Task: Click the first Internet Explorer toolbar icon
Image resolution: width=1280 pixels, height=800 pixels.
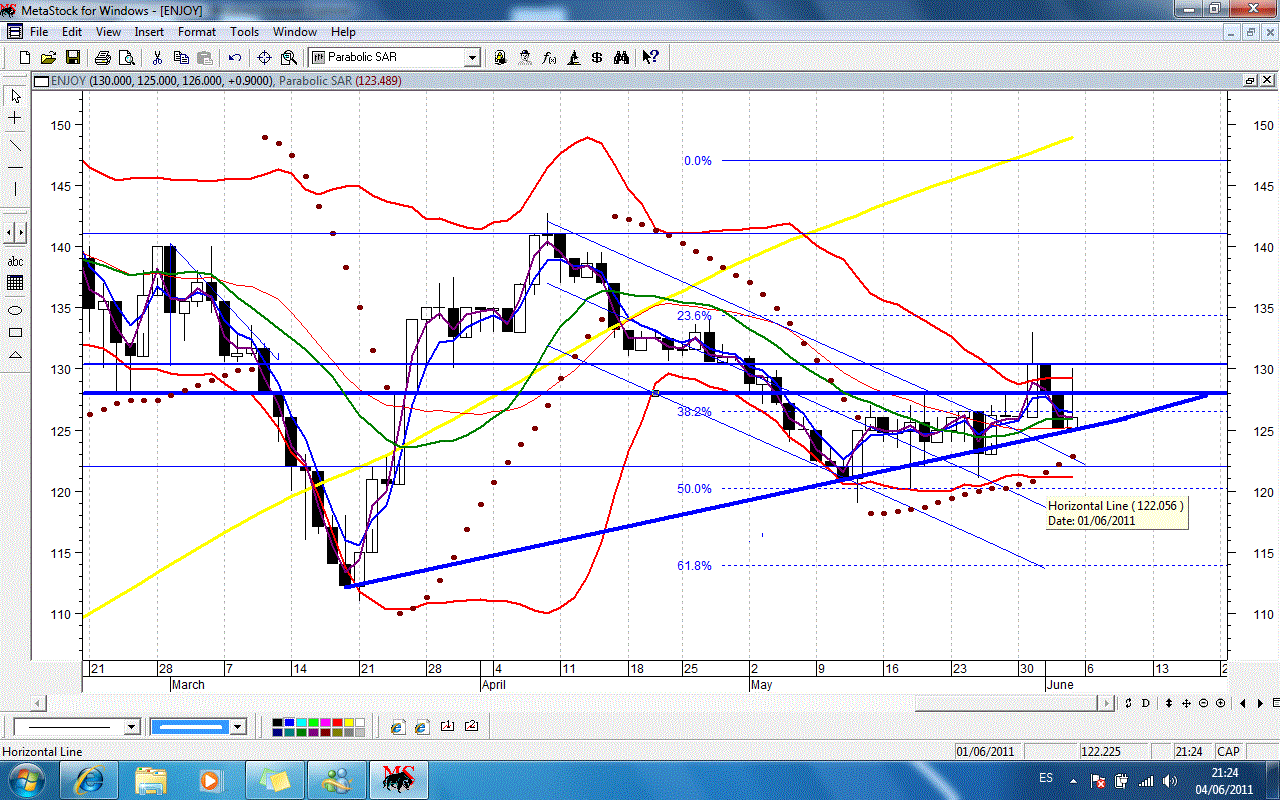Action: pyautogui.click(x=398, y=727)
